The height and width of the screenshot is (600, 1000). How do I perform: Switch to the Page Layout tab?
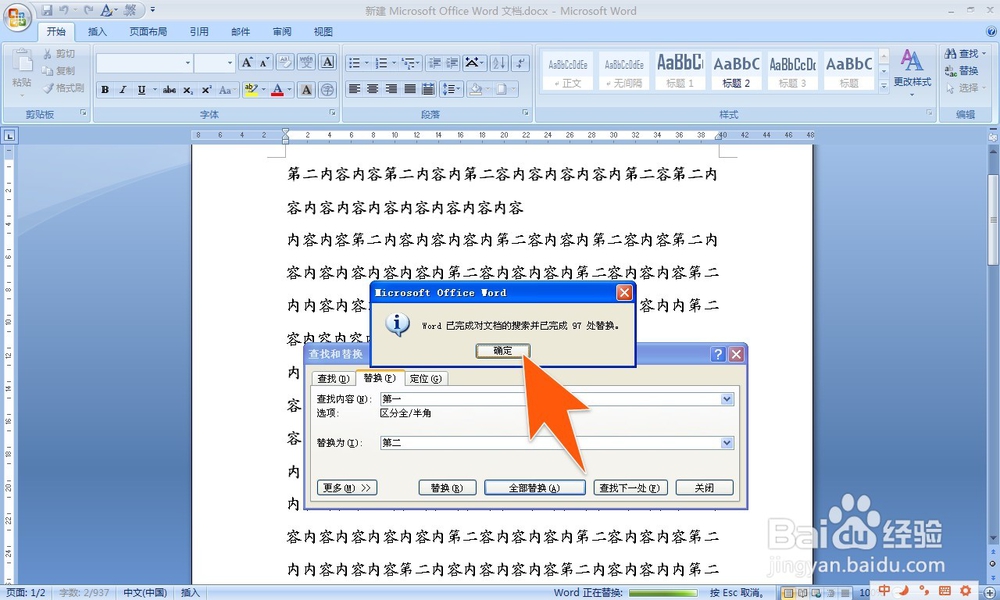(148, 31)
